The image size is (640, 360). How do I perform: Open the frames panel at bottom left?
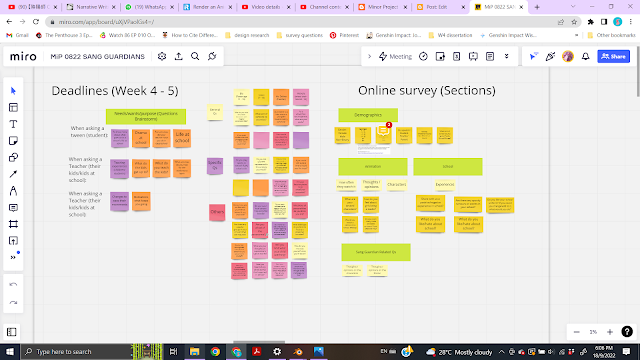[12, 332]
